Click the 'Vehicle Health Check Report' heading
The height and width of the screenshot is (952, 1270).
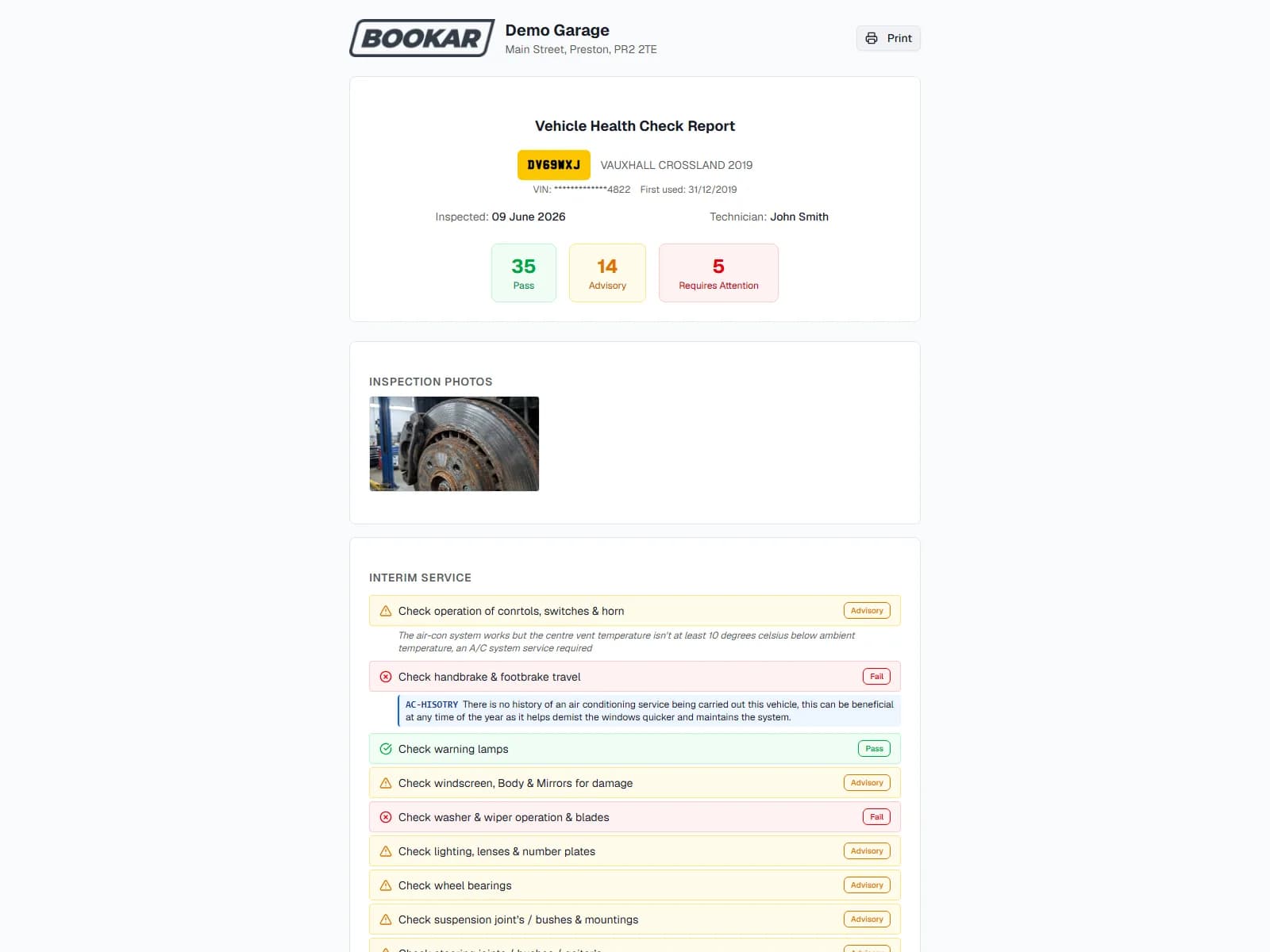point(635,126)
